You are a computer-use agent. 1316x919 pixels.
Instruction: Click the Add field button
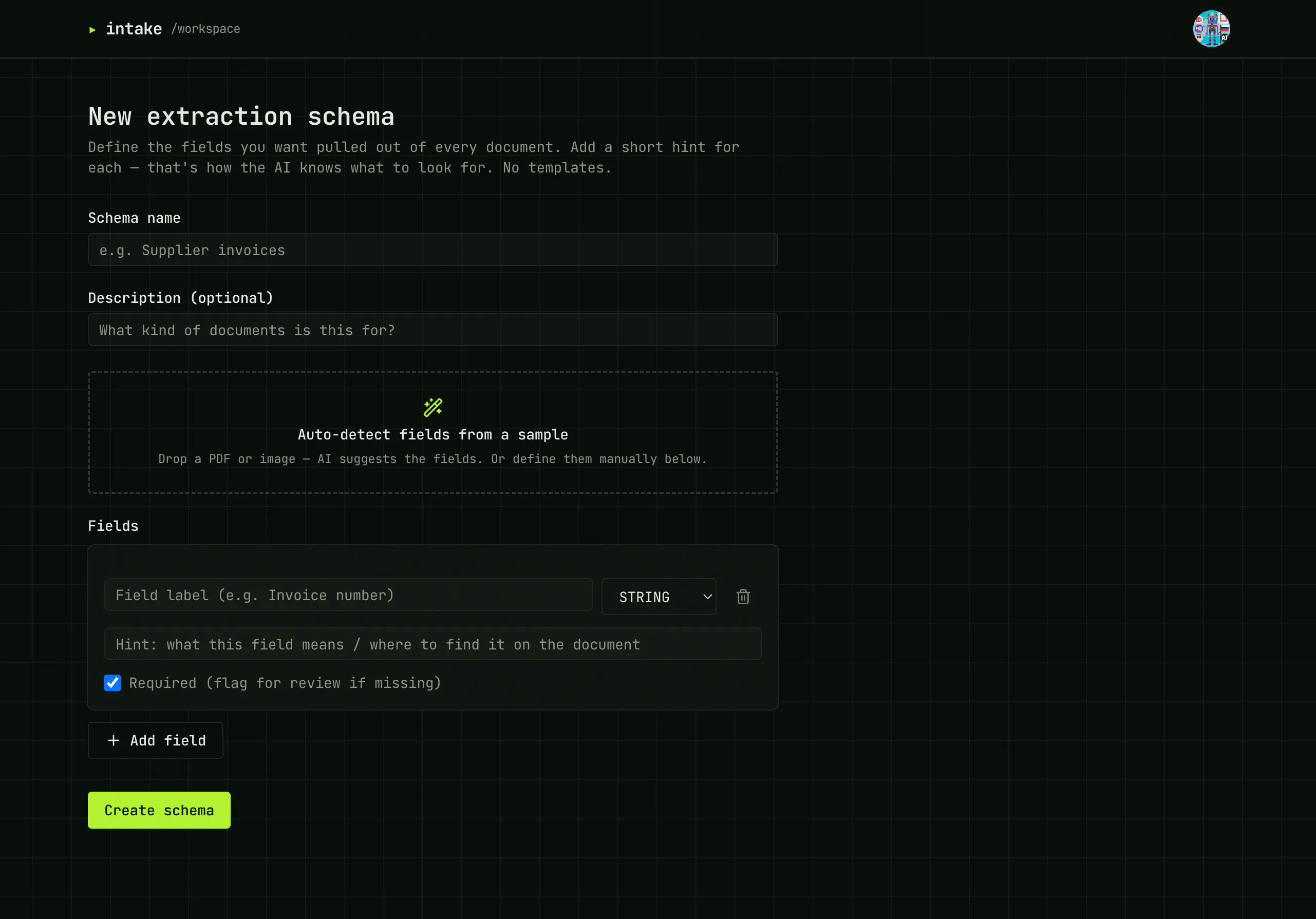tap(155, 740)
